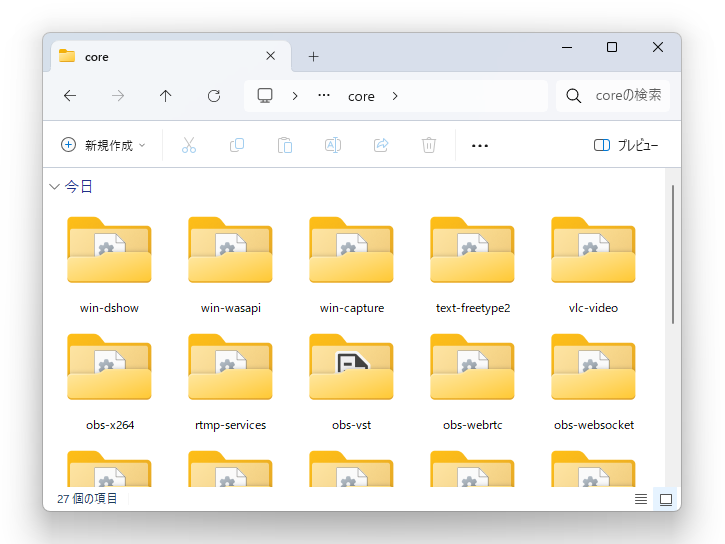
Task: Click the obs-websocket name label
Action: 594,425
